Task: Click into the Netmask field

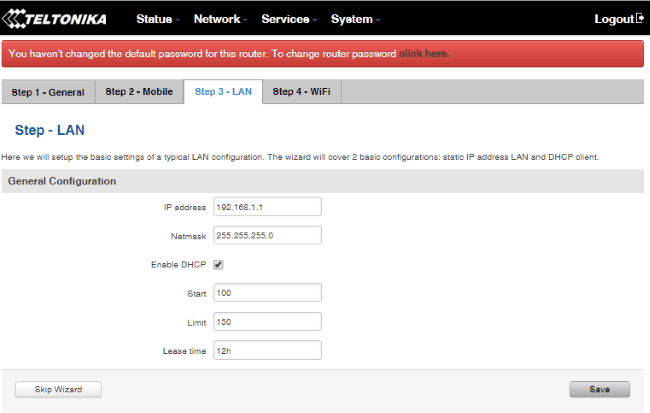Action: click(x=267, y=236)
